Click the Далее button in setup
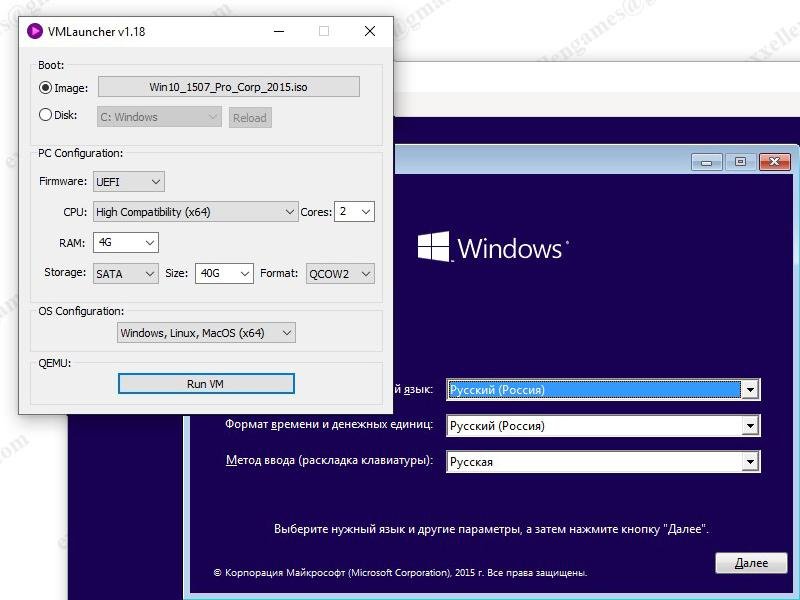 pos(751,563)
